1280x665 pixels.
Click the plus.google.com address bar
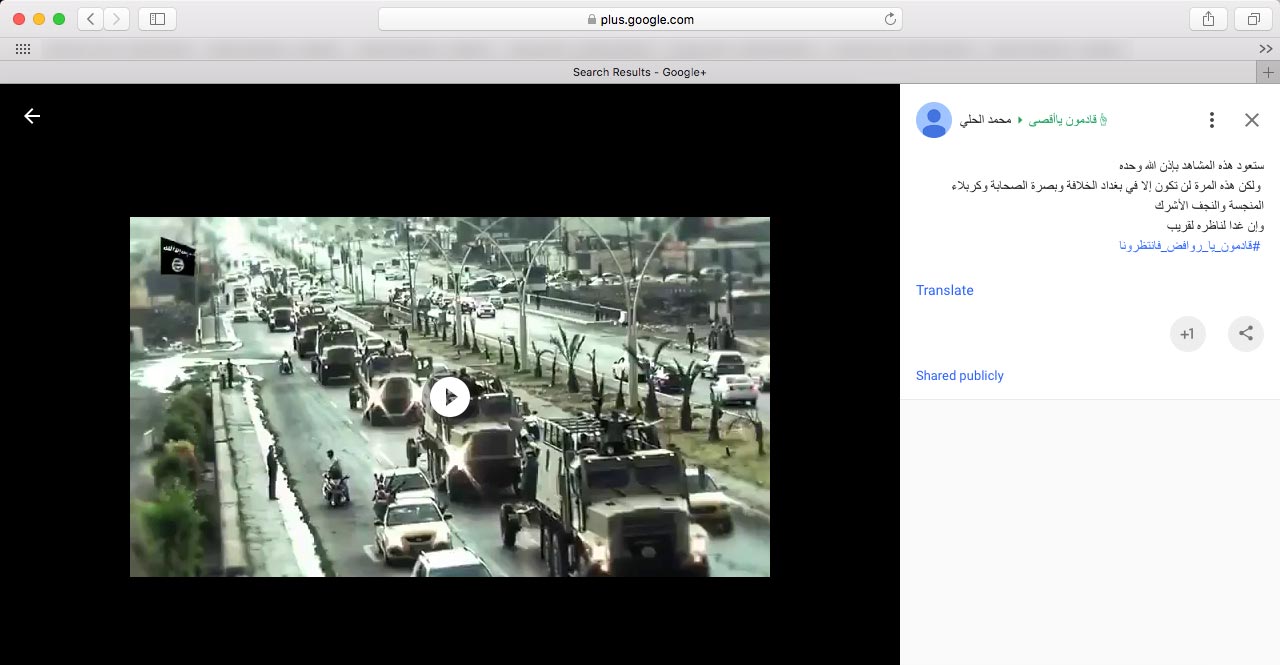640,19
